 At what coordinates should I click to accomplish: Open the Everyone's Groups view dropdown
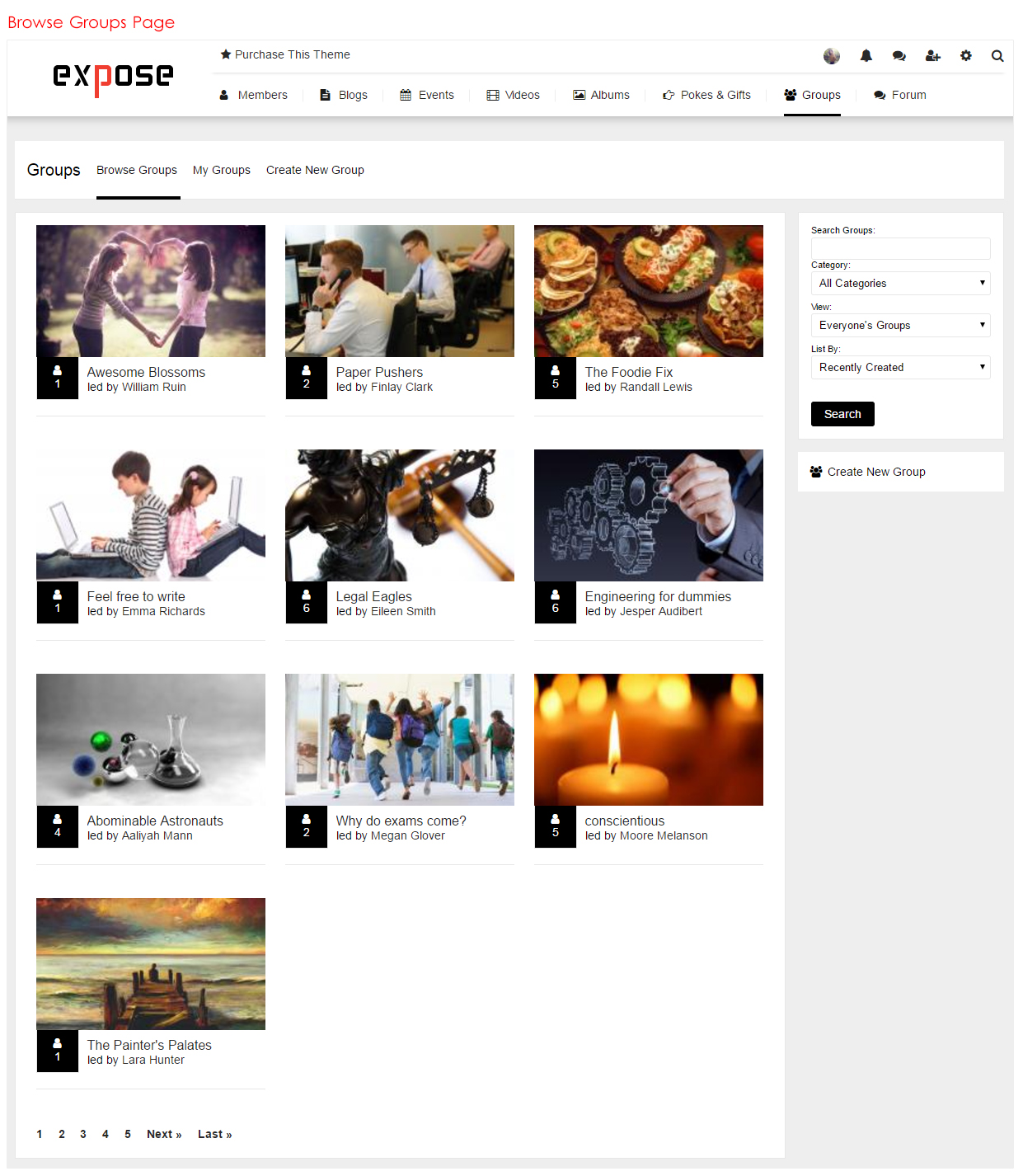pos(900,326)
